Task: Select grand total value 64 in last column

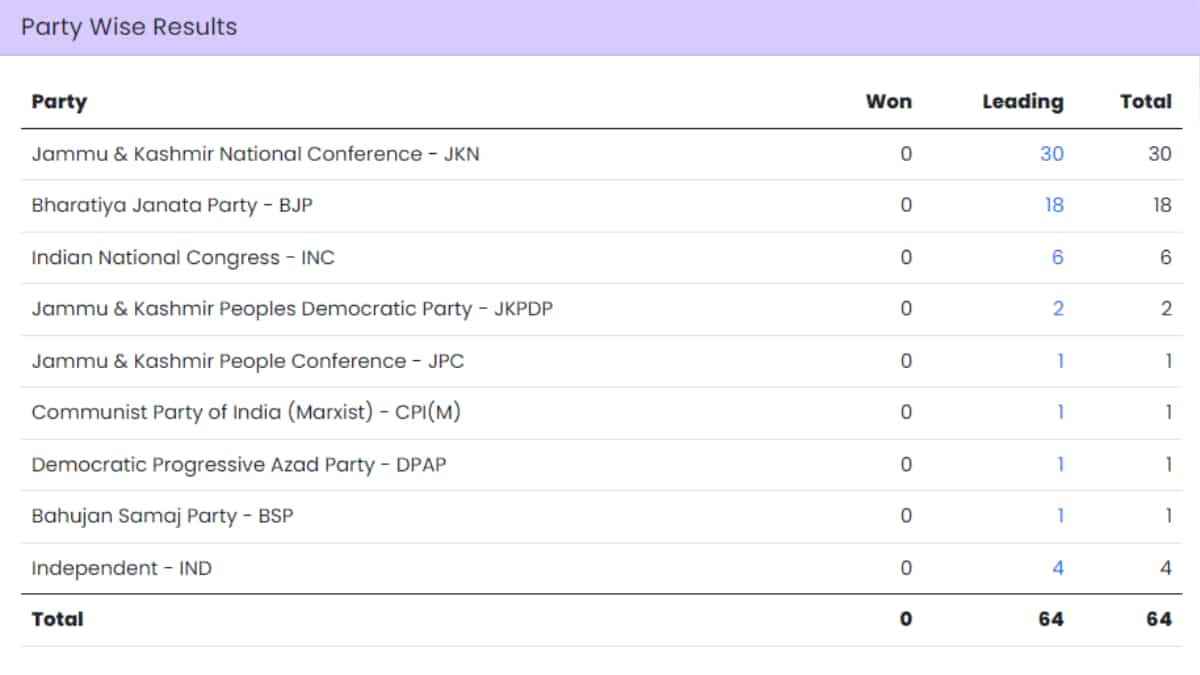Action: tap(1159, 619)
